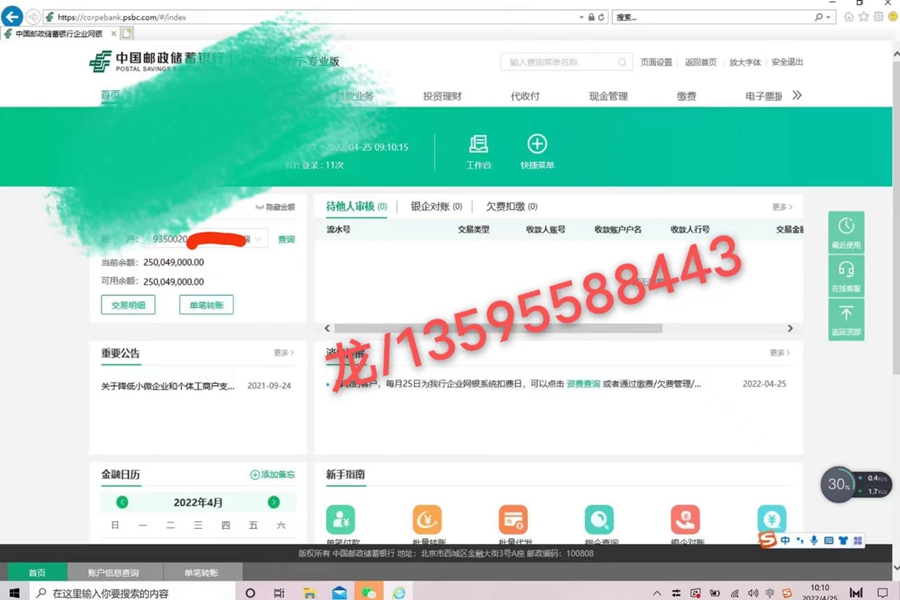Click the menu search magnifier icon

click(x=622, y=62)
